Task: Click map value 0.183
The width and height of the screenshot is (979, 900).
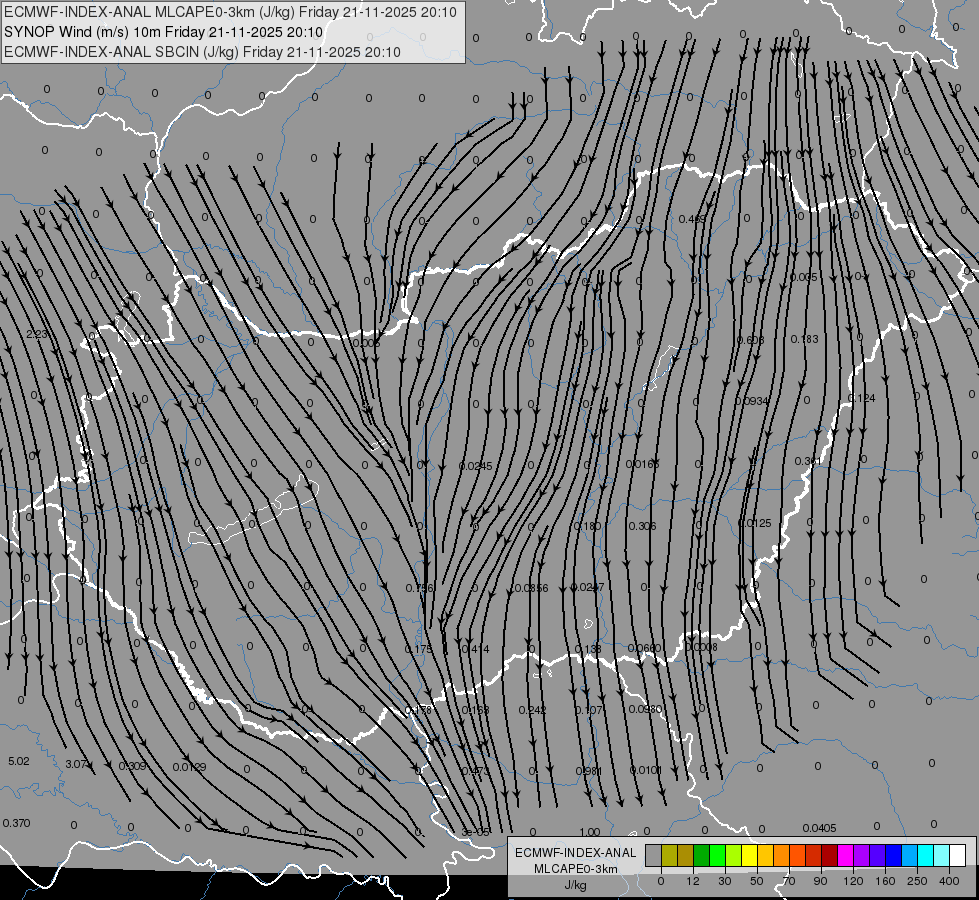Action: coord(804,339)
